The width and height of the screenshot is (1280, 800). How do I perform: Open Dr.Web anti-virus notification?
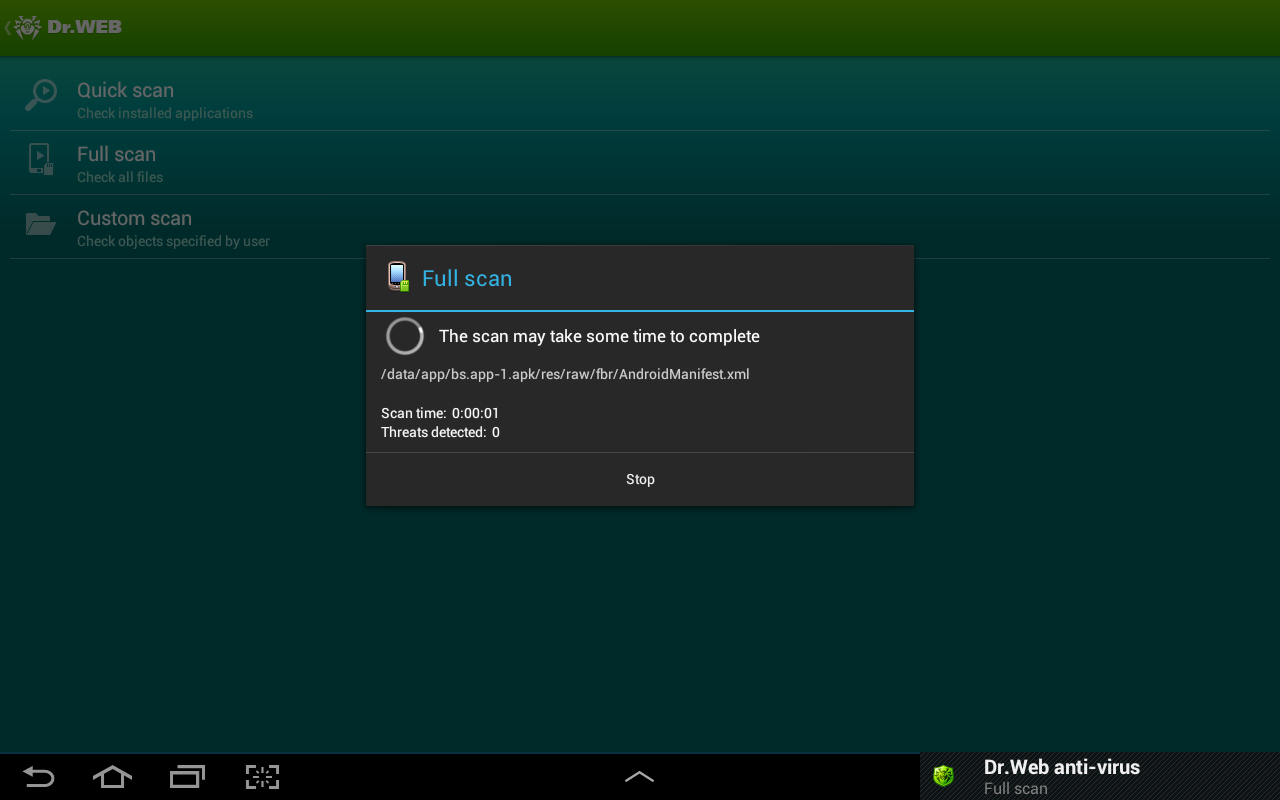[1100, 777]
